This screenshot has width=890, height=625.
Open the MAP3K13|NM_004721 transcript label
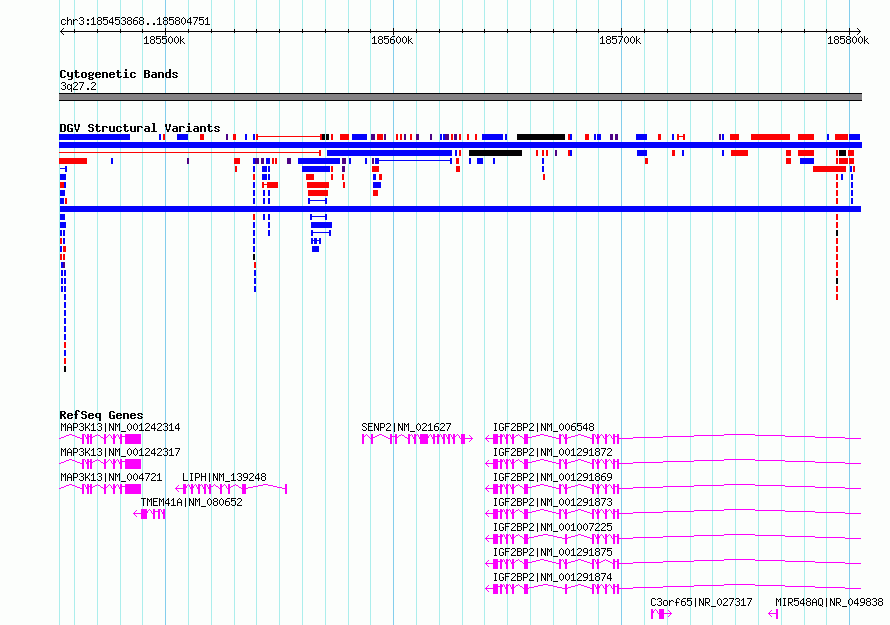tap(111, 477)
